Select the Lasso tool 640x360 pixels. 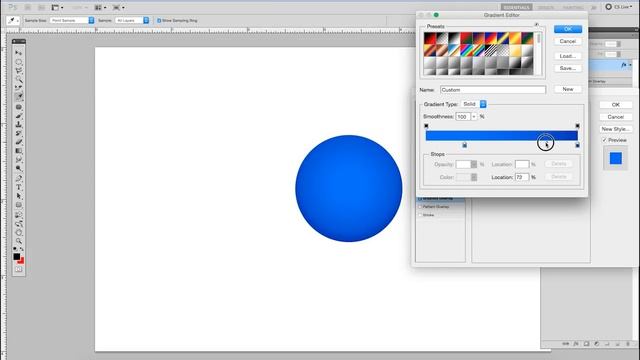click(x=18, y=71)
